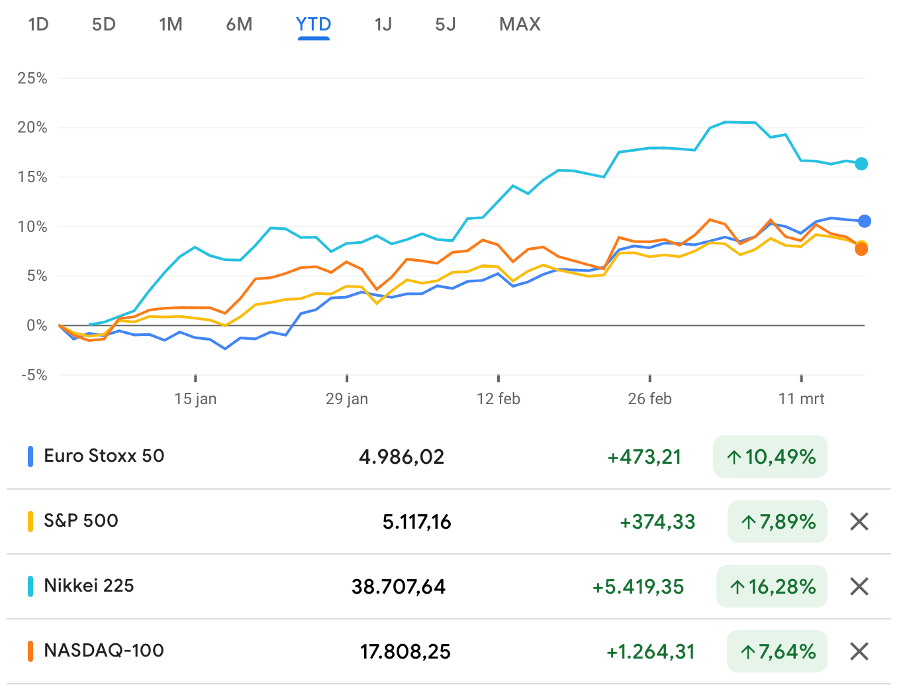Click S&P 500 yellow color marker
908x698 pixels.
click(30, 521)
